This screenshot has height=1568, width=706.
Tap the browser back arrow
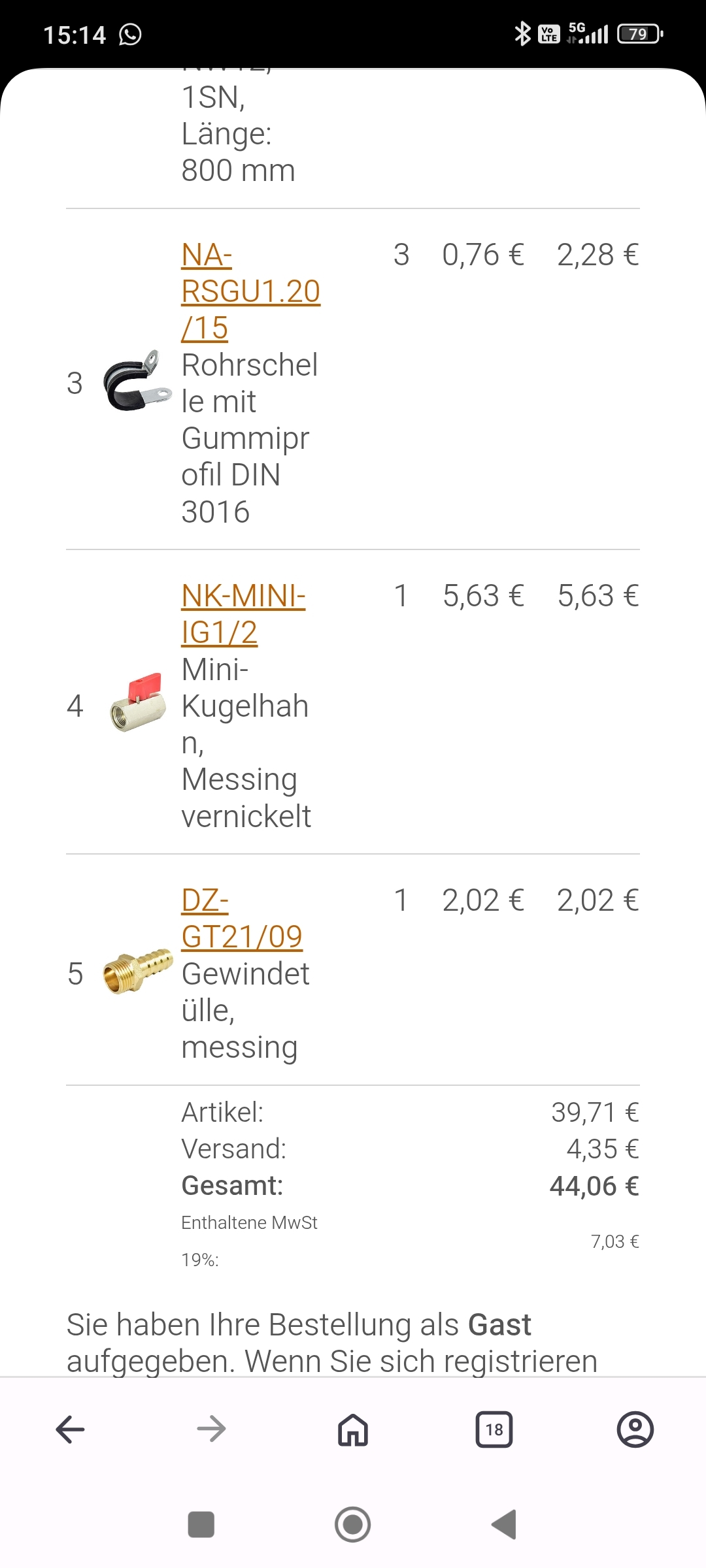(71, 1429)
